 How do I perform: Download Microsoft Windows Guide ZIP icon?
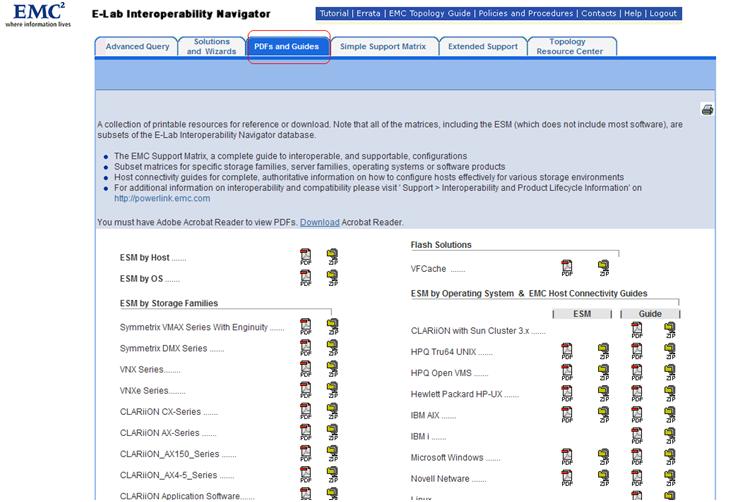[670, 457]
